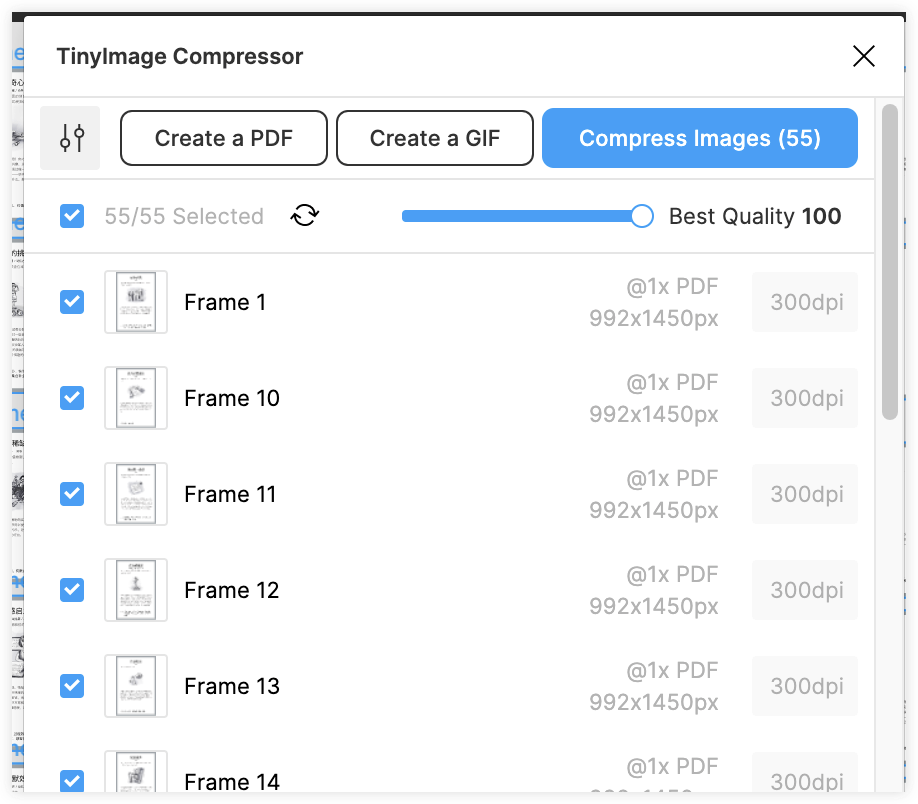The width and height of the screenshot is (918, 804).
Task: Open Frame 1 thumbnail preview
Action: [x=136, y=302]
